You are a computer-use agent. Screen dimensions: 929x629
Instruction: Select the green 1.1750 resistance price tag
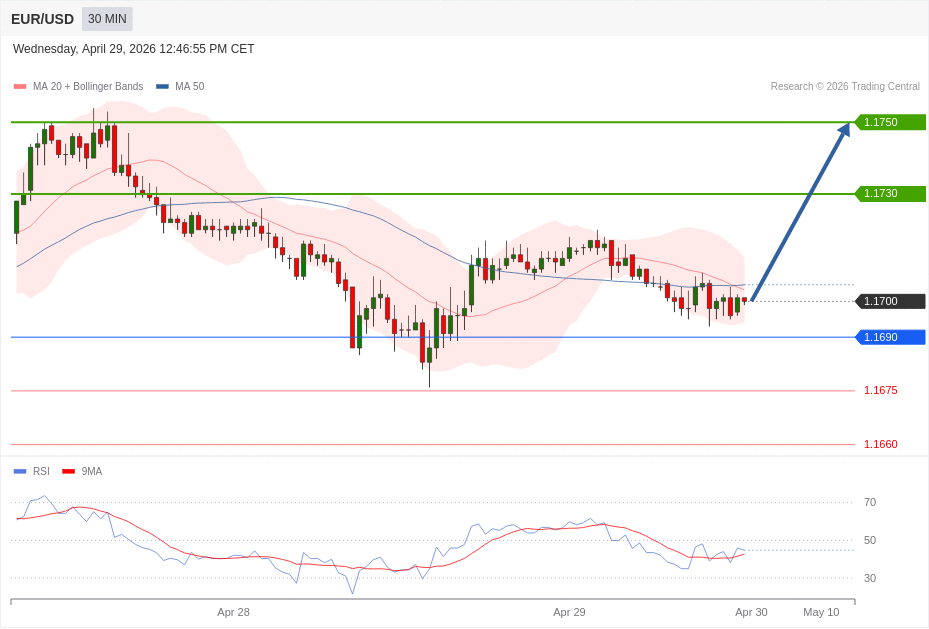pyautogui.click(x=889, y=122)
